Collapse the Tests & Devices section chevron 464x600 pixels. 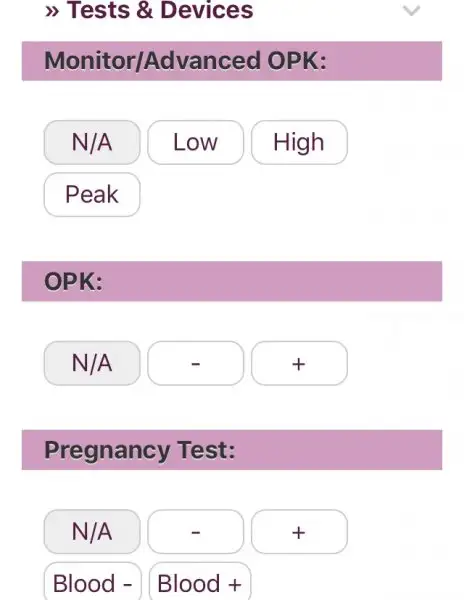click(x=412, y=11)
